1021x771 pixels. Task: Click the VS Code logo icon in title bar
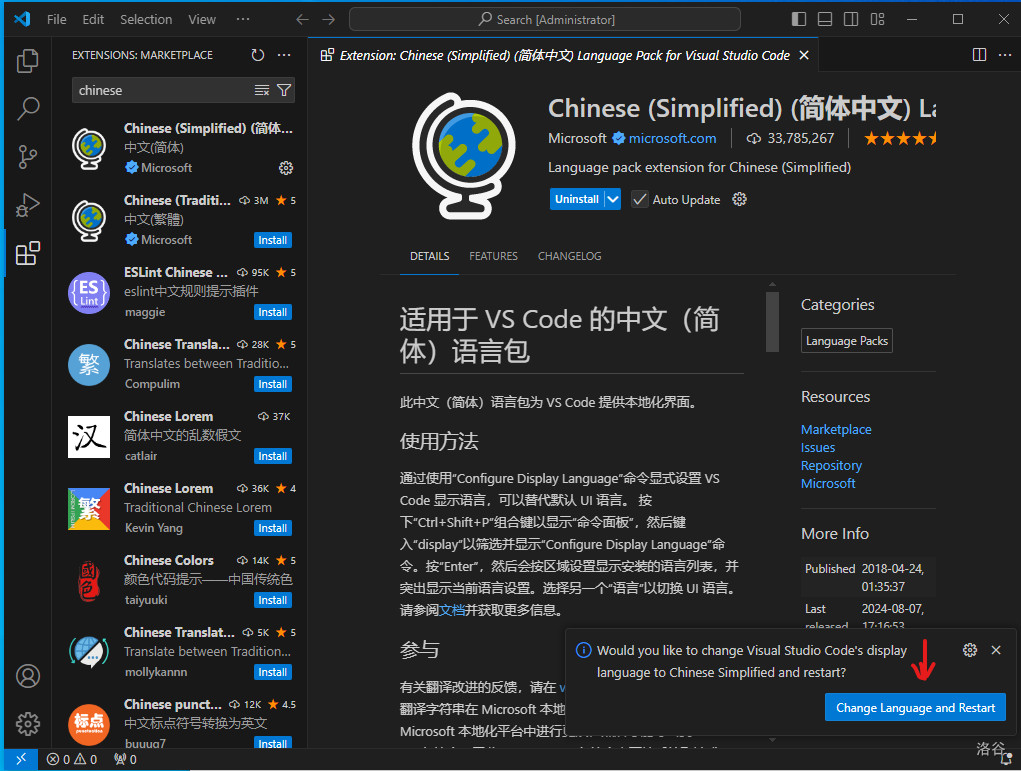[x=22, y=19]
